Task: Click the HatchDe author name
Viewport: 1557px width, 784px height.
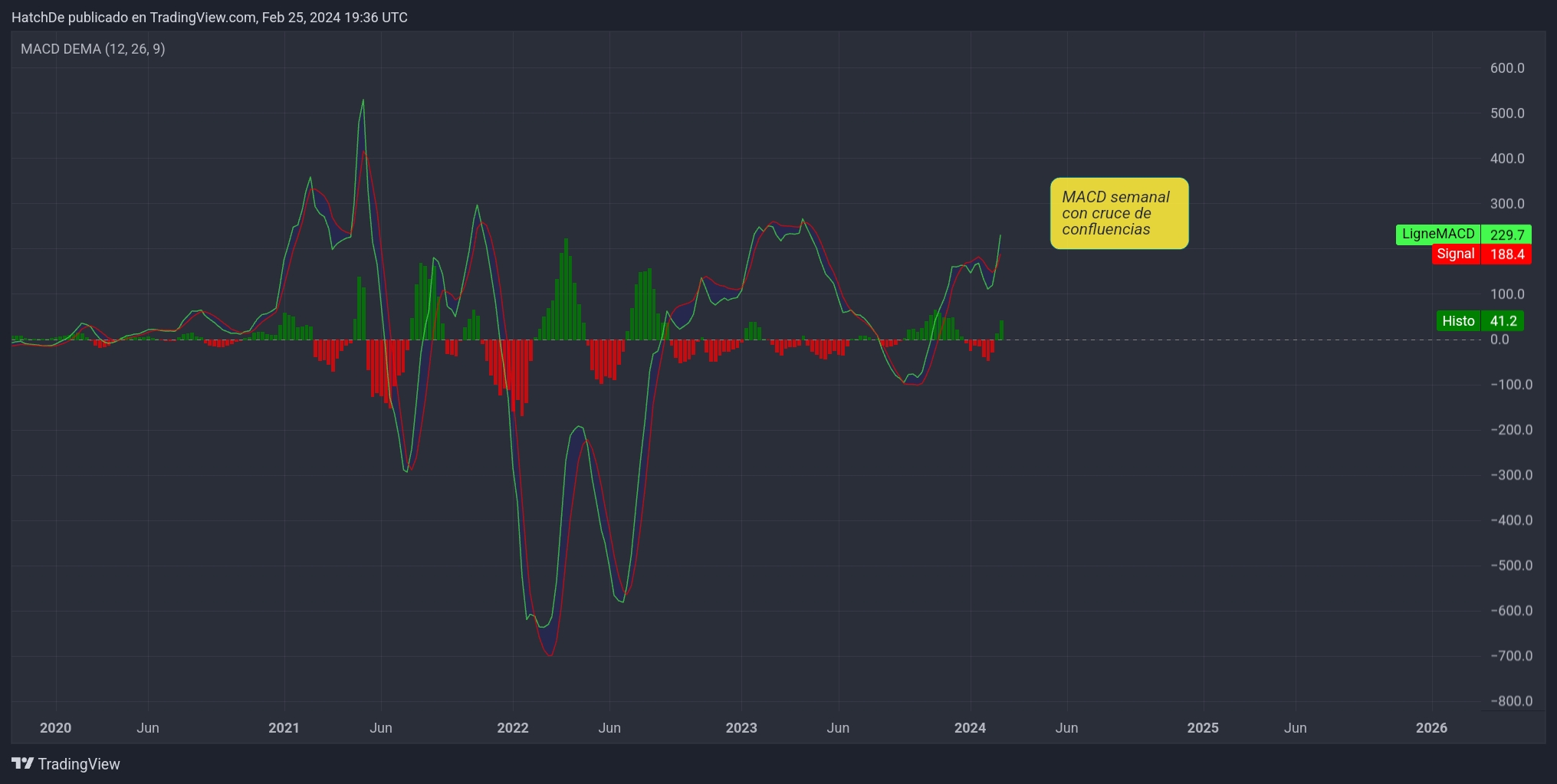Action: pyautogui.click(x=38, y=17)
